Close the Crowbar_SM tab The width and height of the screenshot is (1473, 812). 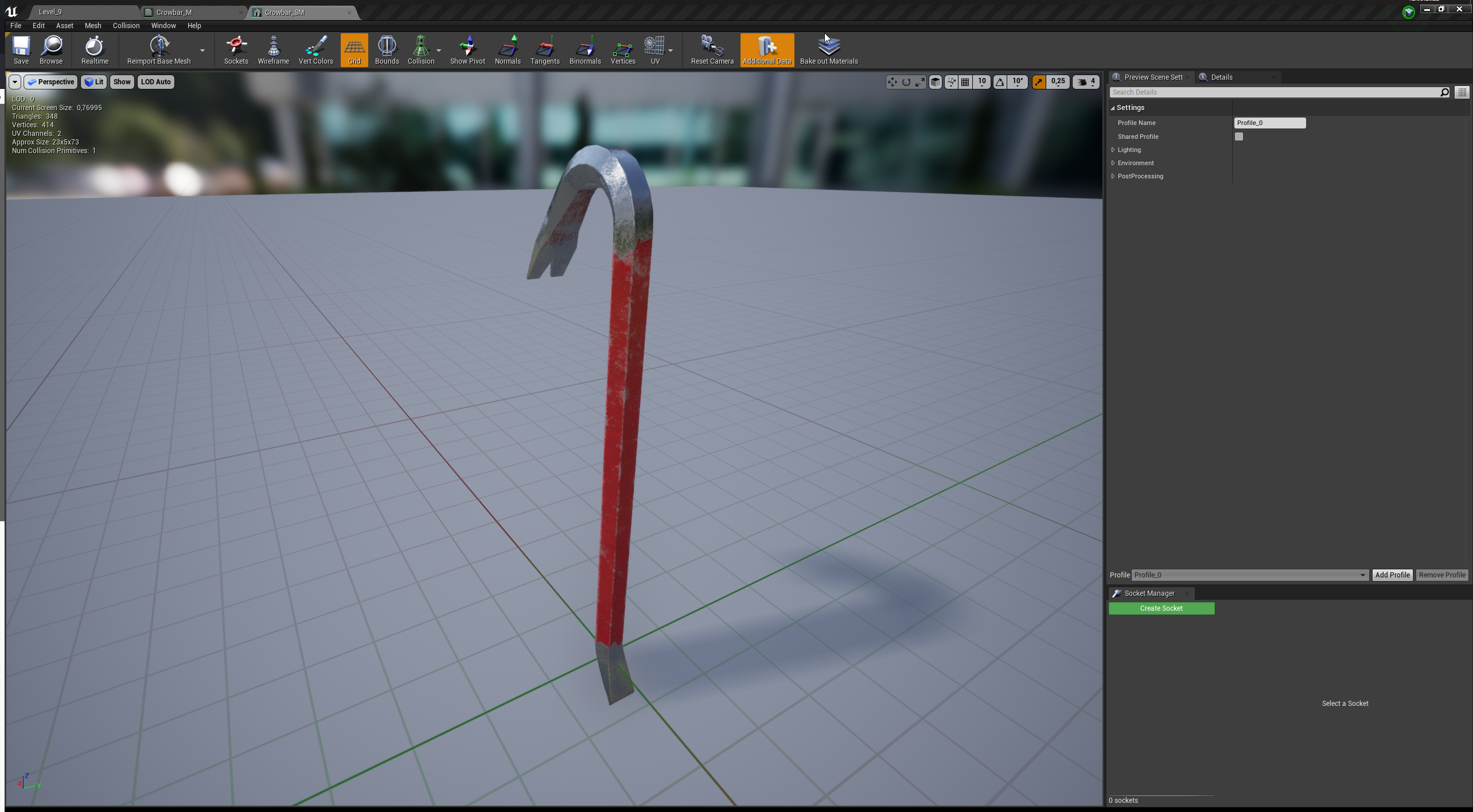point(349,12)
